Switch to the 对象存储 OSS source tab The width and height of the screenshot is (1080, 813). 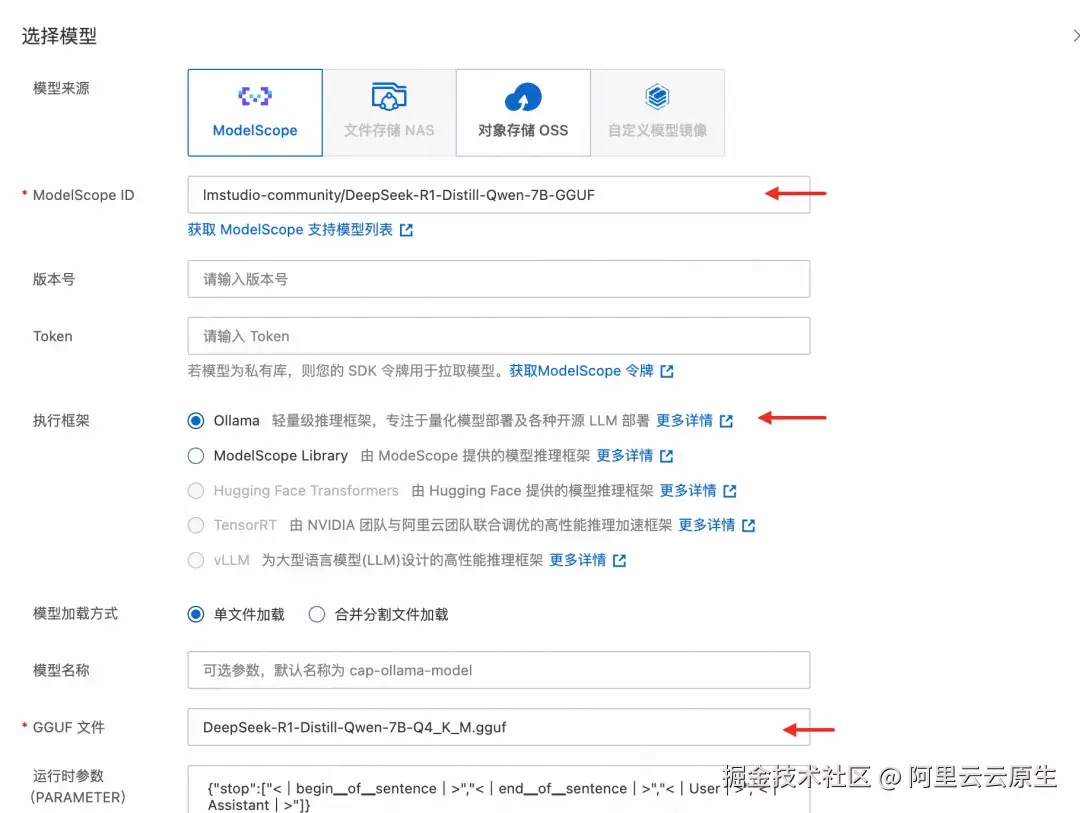click(522, 112)
